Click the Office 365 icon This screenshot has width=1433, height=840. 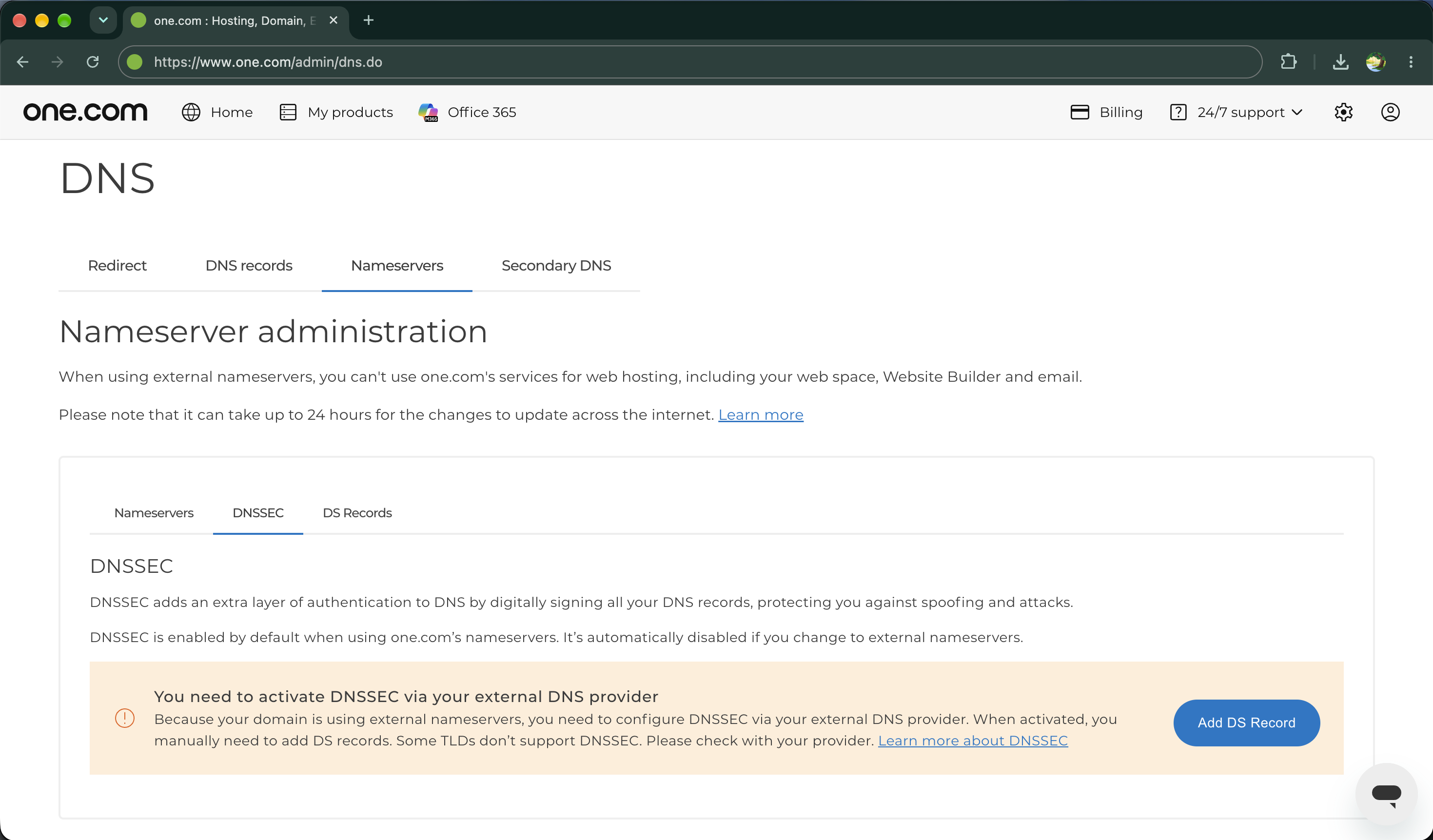click(x=428, y=112)
